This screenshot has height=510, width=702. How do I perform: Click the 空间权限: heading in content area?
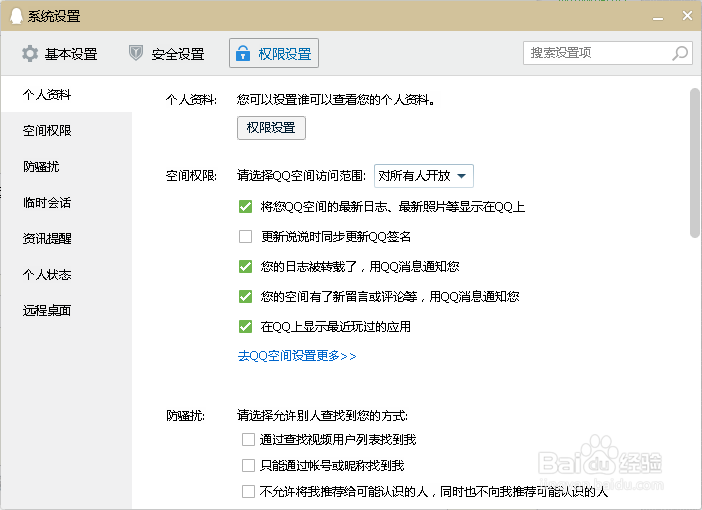[x=191, y=176]
